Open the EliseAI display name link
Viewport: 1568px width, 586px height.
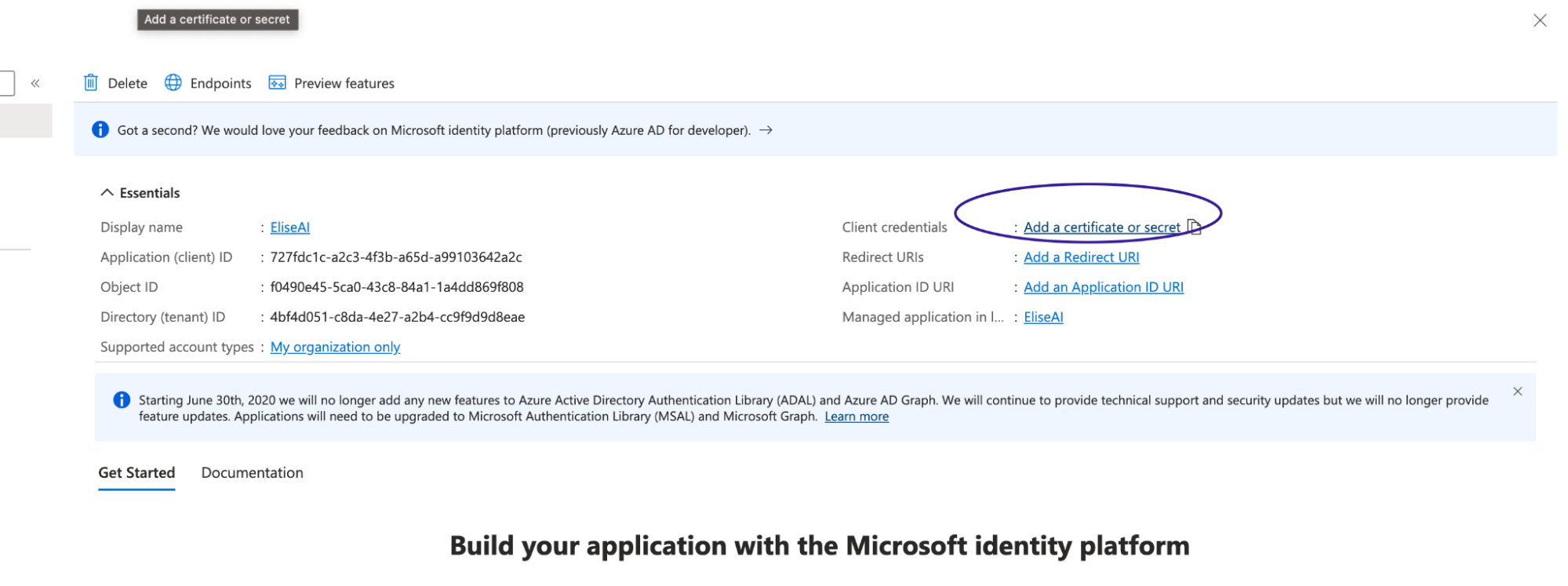pyautogui.click(x=290, y=227)
